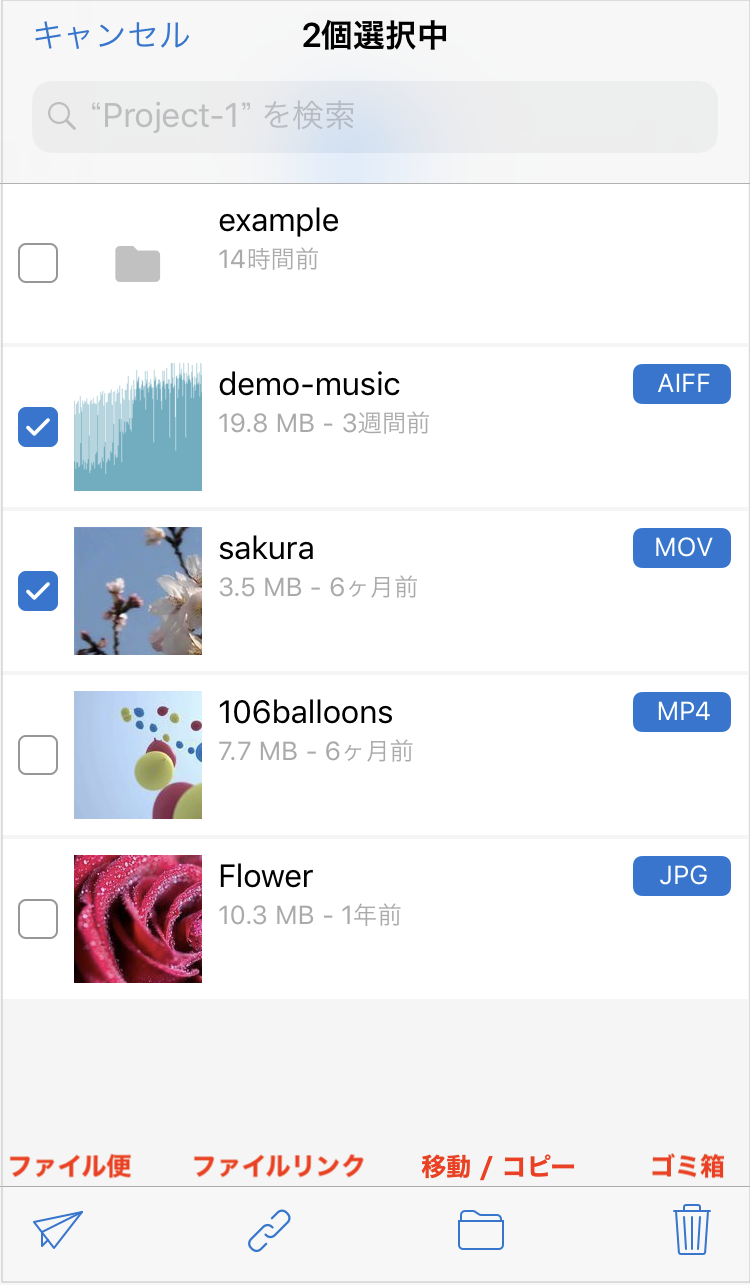Viewport: 750px width, 1285px height.
Task: Click the MOV format badge
Action: tap(682, 548)
